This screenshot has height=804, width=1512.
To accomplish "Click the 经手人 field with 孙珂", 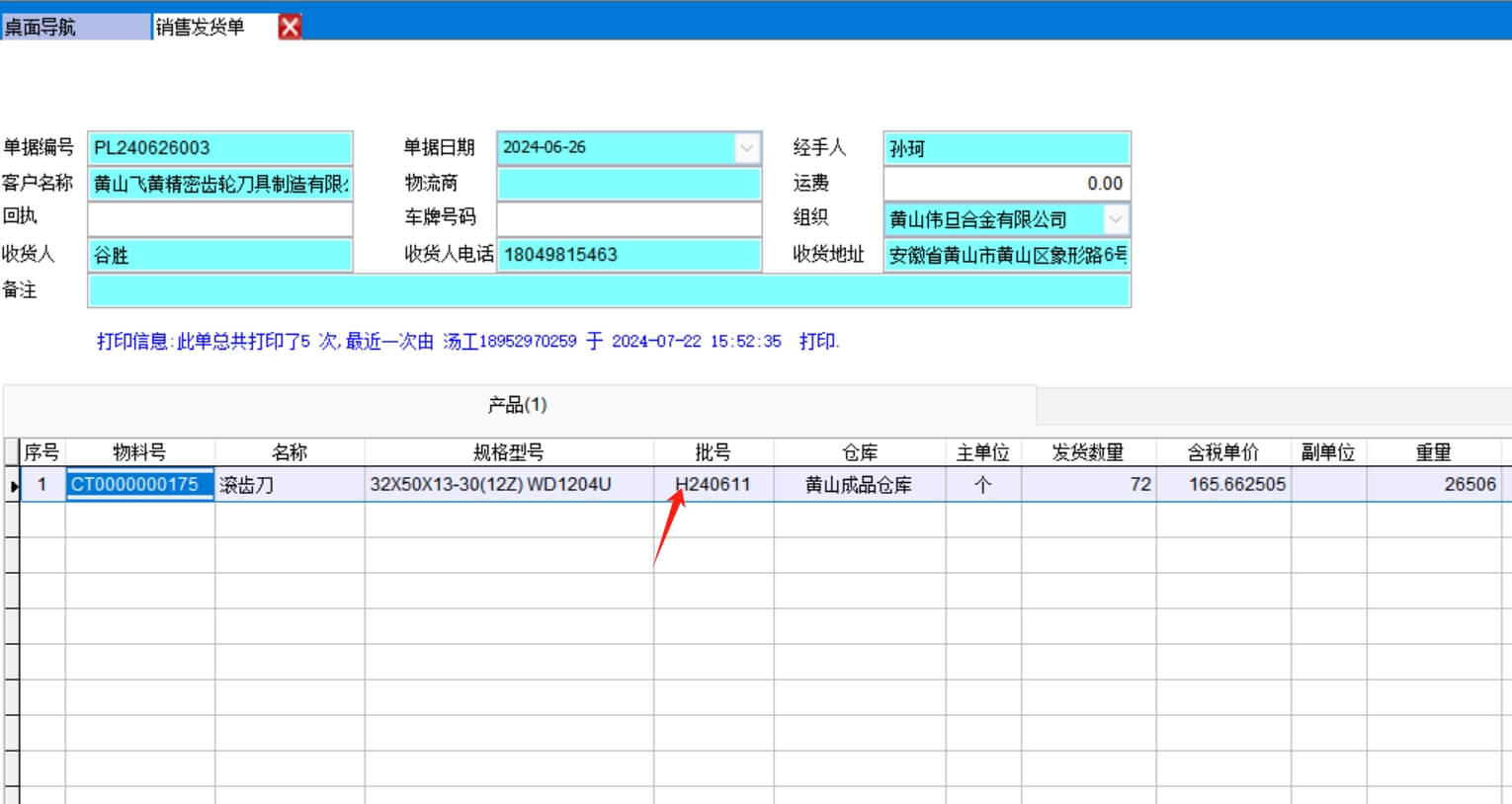I will coord(1006,148).
